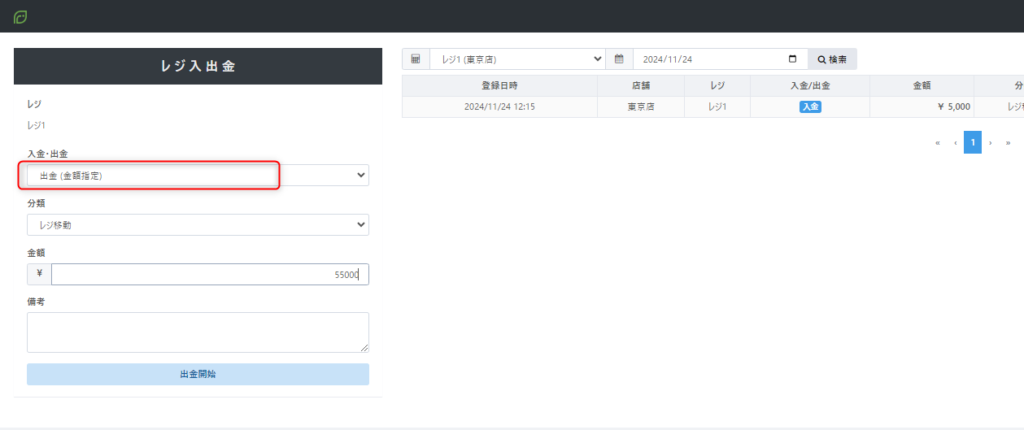Click the 入金/出金 column header
The width and height of the screenshot is (1024, 430).
(810, 86)
